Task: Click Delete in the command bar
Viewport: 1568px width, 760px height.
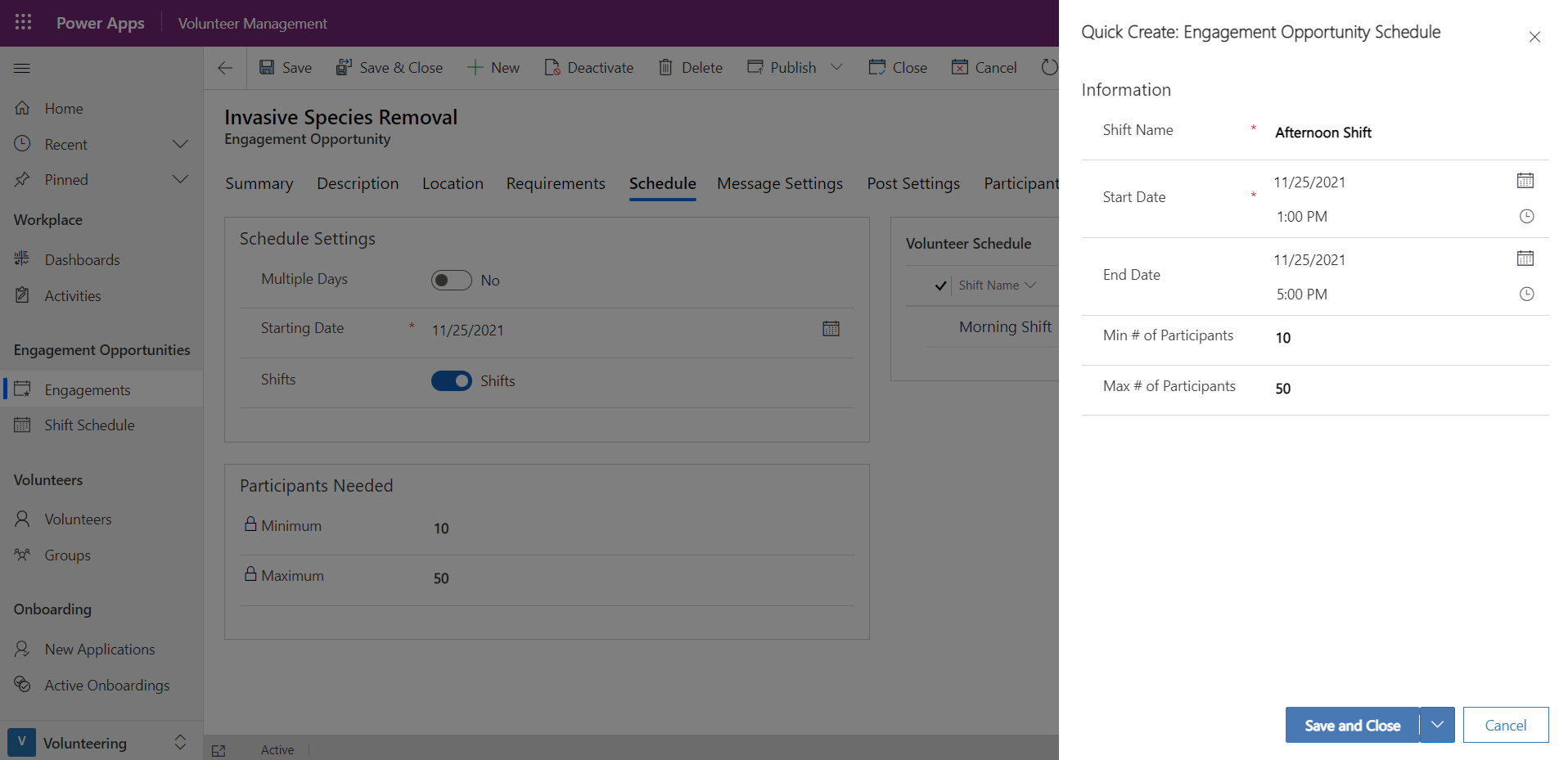Action: (x=691, y=68)
